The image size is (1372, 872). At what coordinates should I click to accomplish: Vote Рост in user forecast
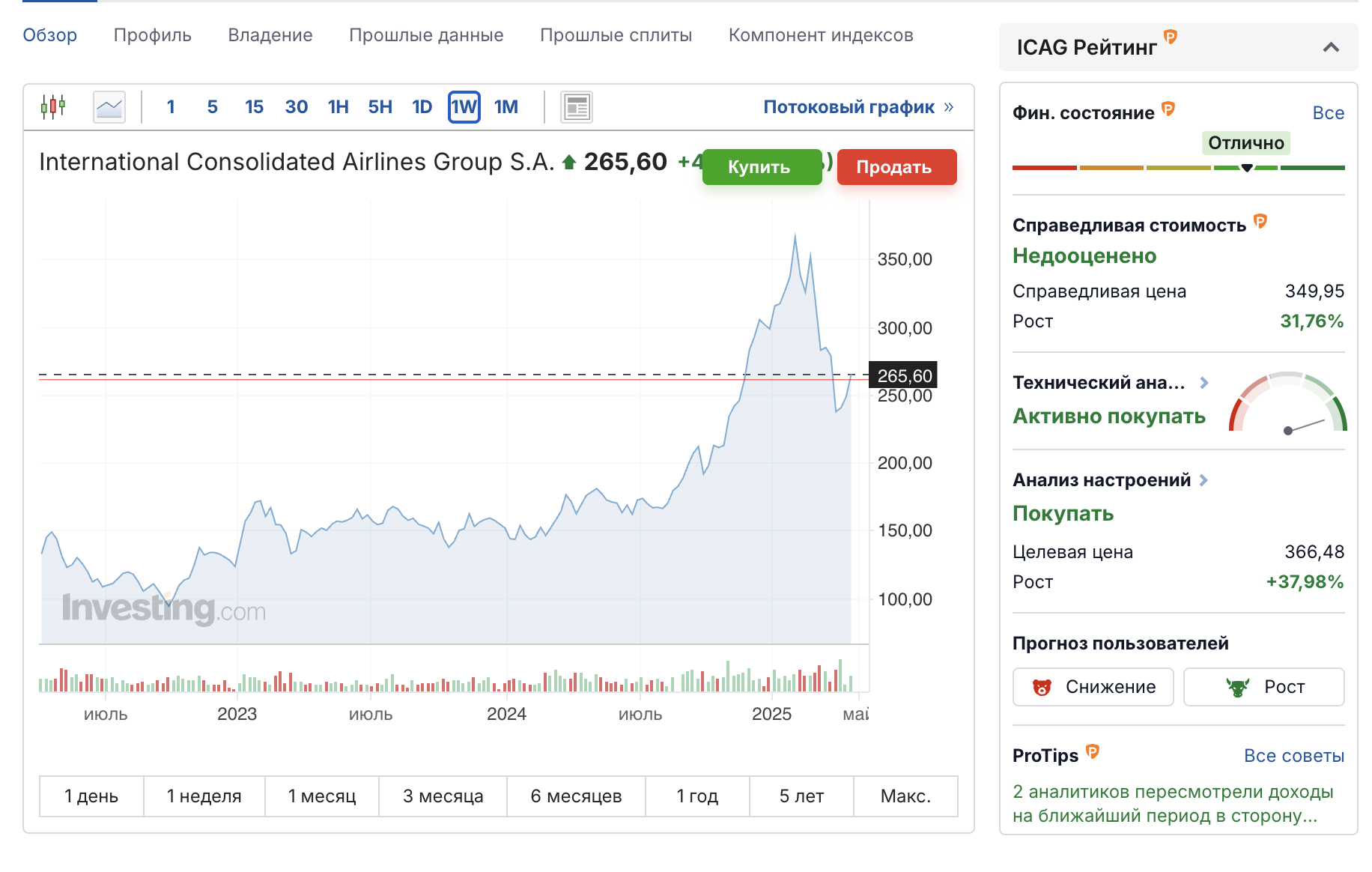(x=1264, y=687)
